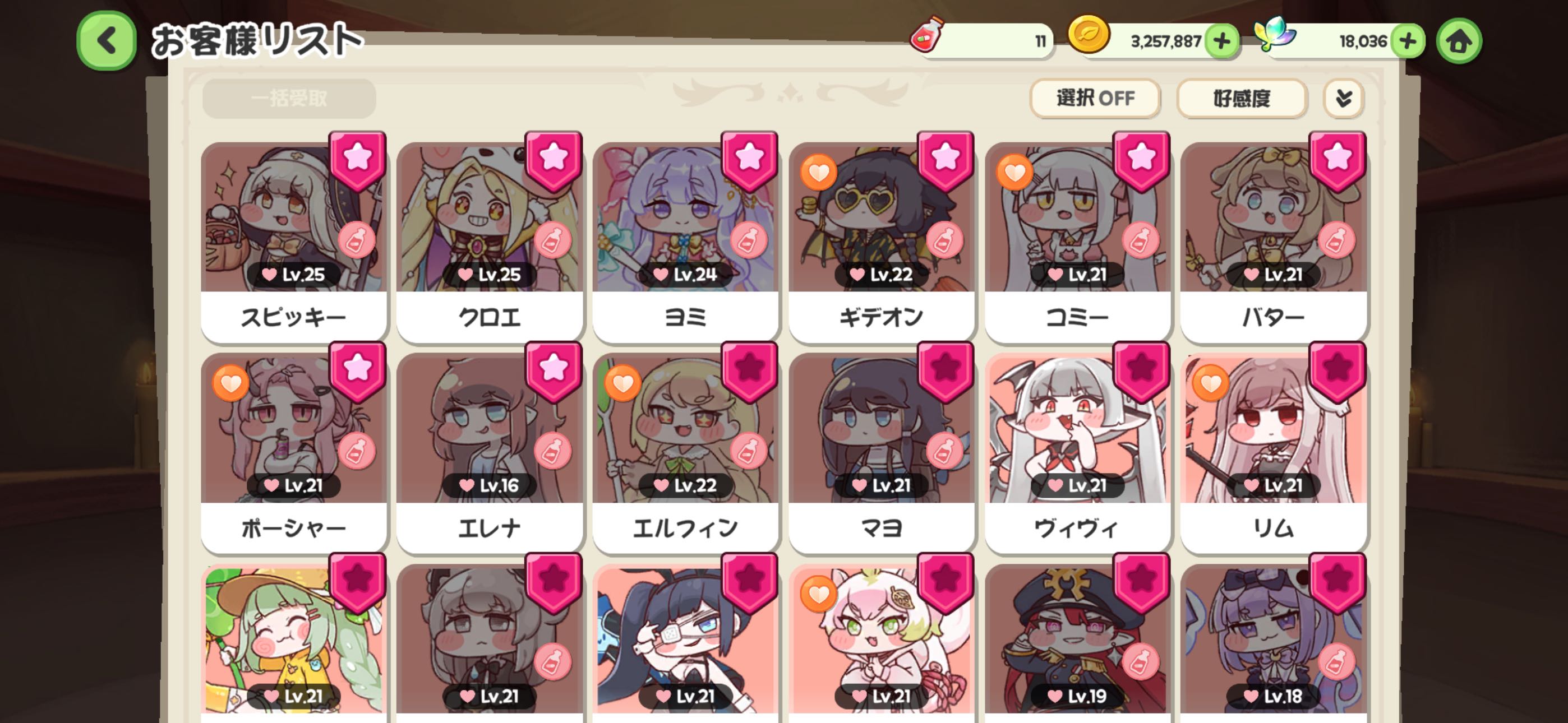Toggle the 選択 OFF selection mode
Image resolution: width=1568 pixels, height=723 pixels.
click(x=1095, y=98)
